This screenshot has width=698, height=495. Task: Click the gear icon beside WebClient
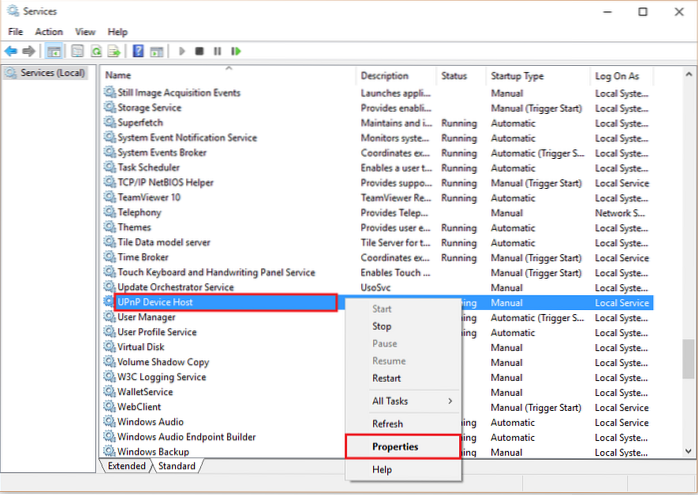(x=109, y=406)
